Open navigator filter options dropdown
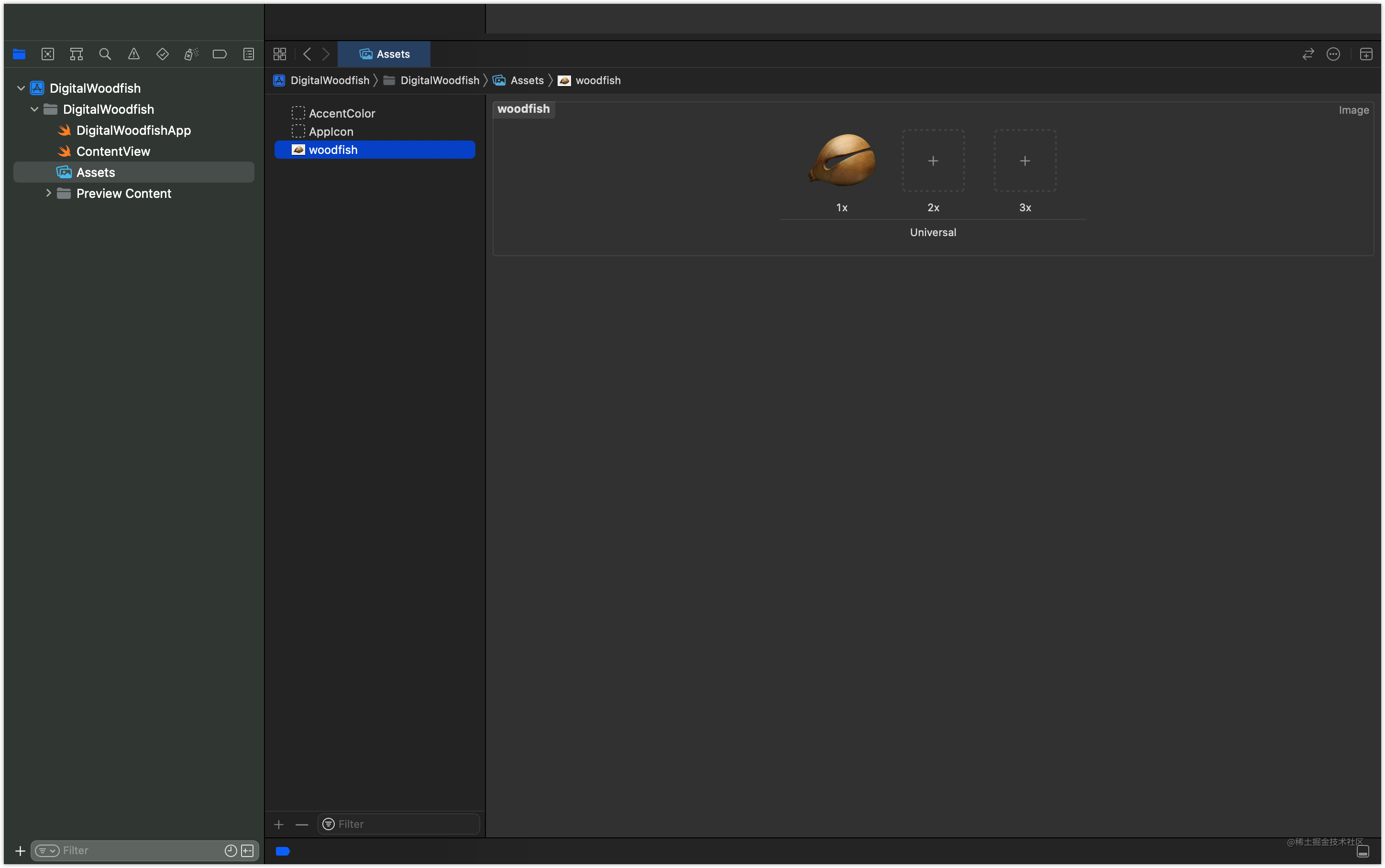 coord(47,851)
